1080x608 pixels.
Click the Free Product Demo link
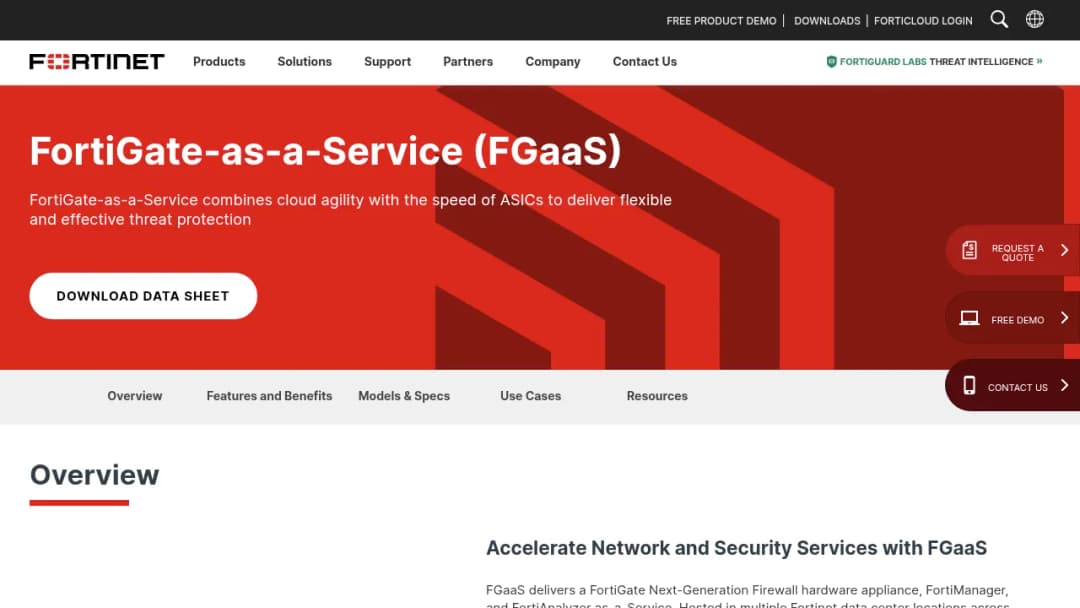(721, 21)
